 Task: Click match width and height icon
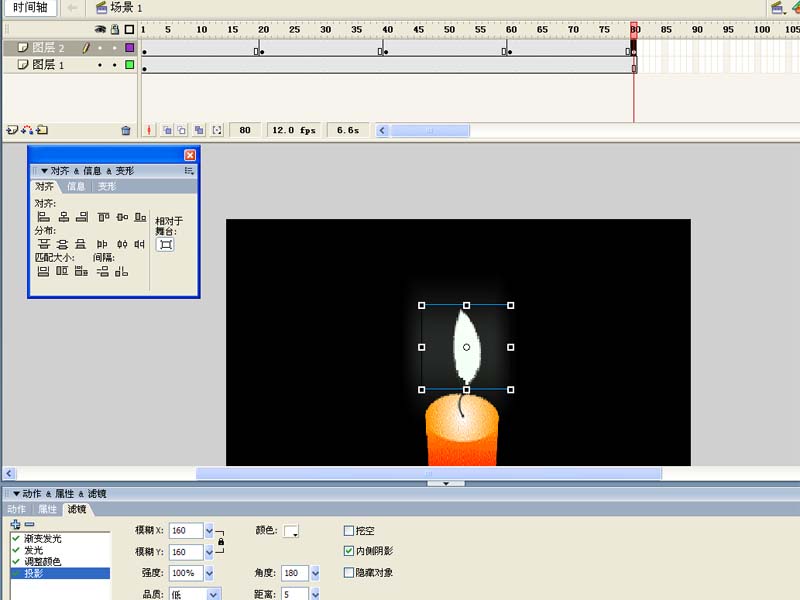point(81,271)
